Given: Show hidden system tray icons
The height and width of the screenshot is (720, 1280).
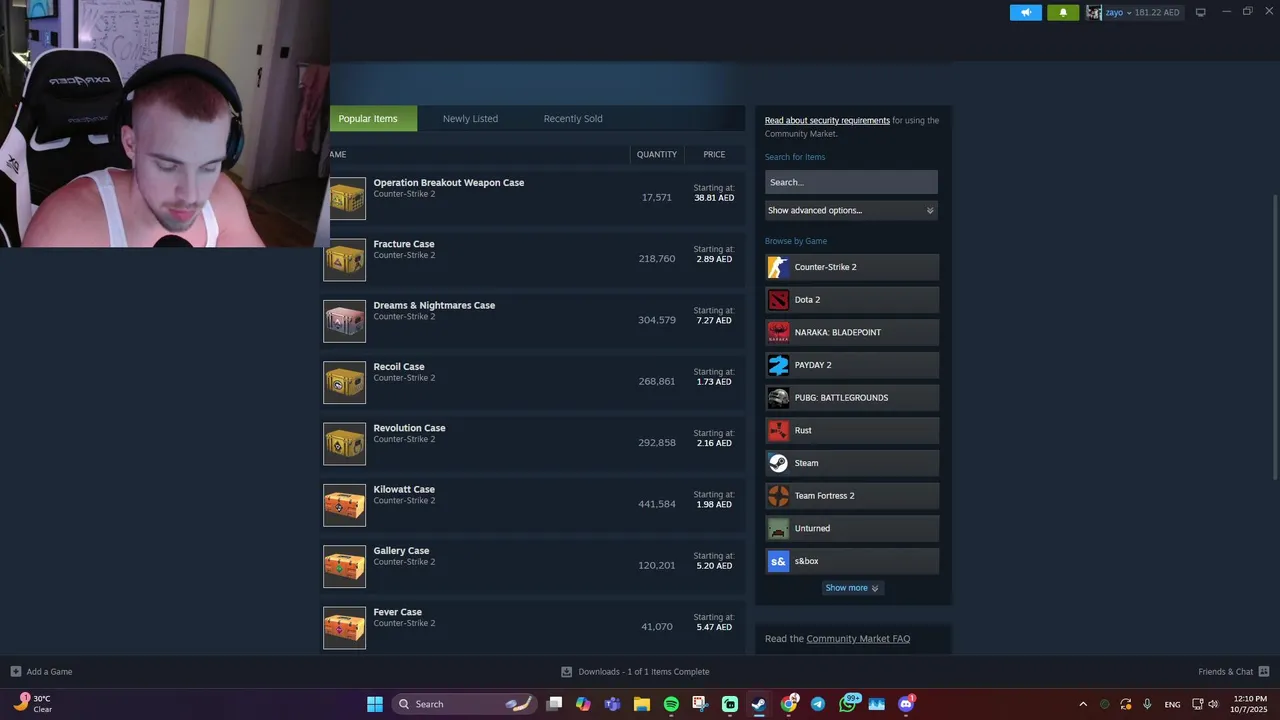Looking at the screenshot, I should [1083, 704].
